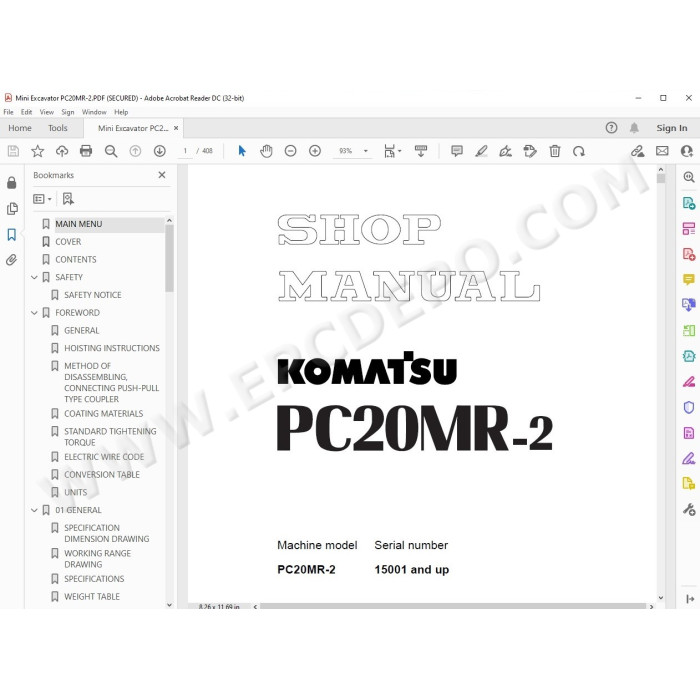
Task: Collapse the 01 GENERAL bookmark
Action: [34, 510]
